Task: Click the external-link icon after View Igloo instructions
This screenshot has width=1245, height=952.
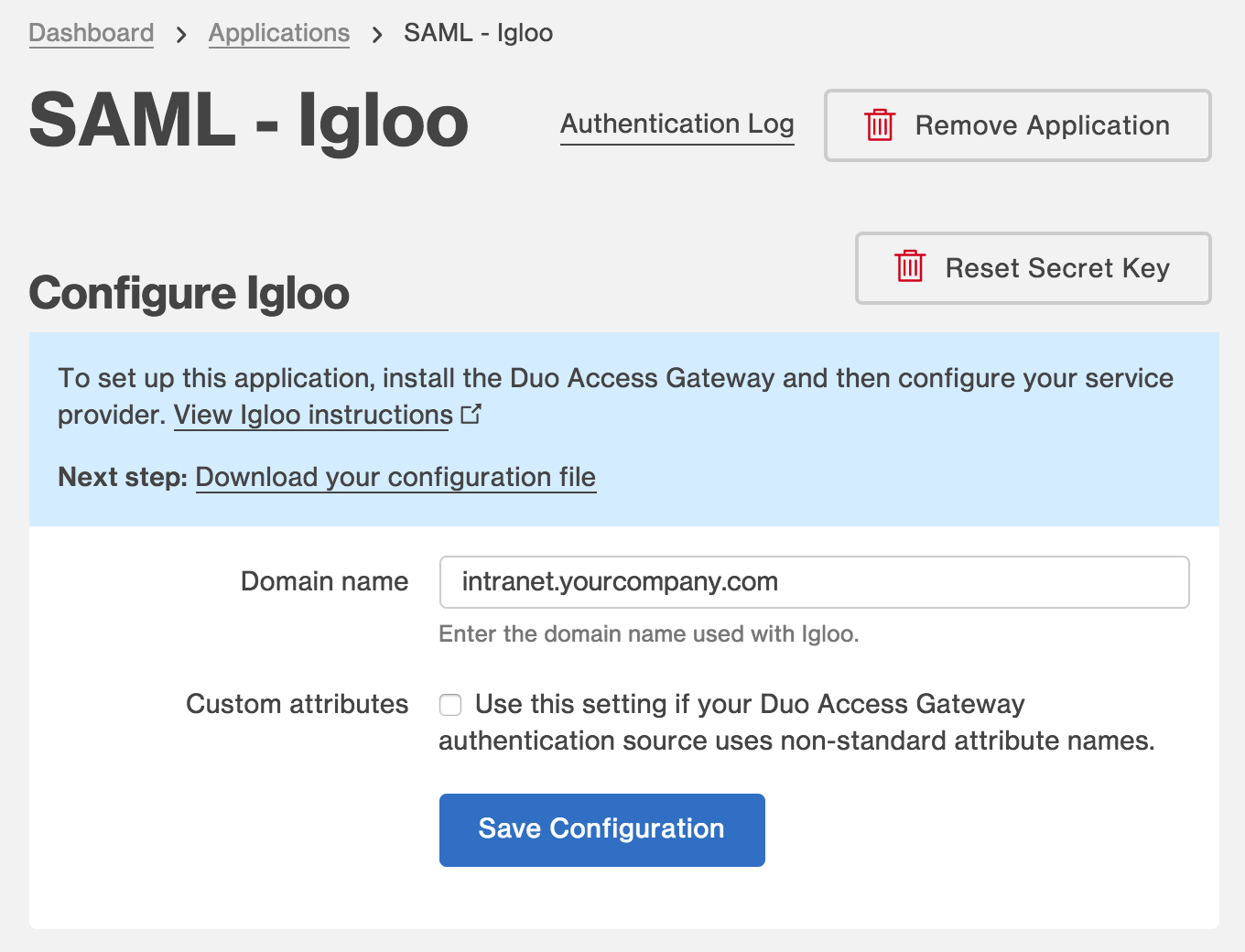Action: coord(471,413)
